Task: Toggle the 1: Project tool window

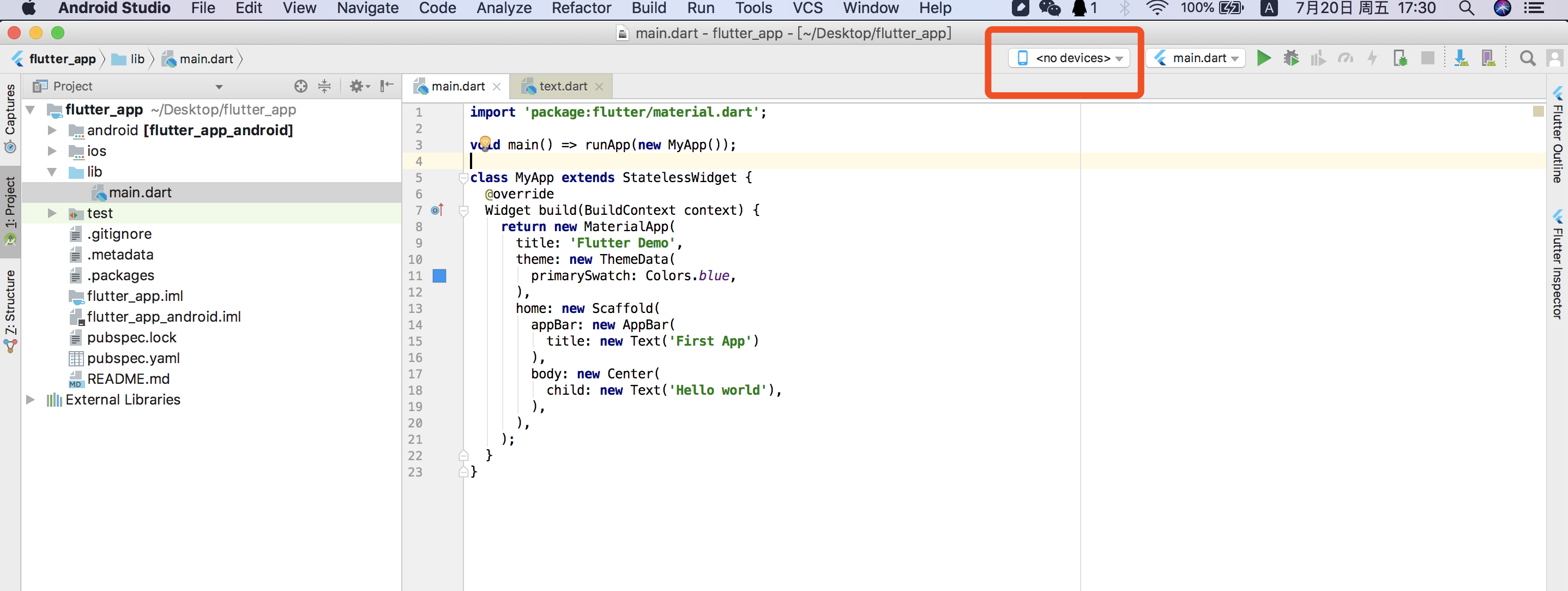Action: pos(10,210)
